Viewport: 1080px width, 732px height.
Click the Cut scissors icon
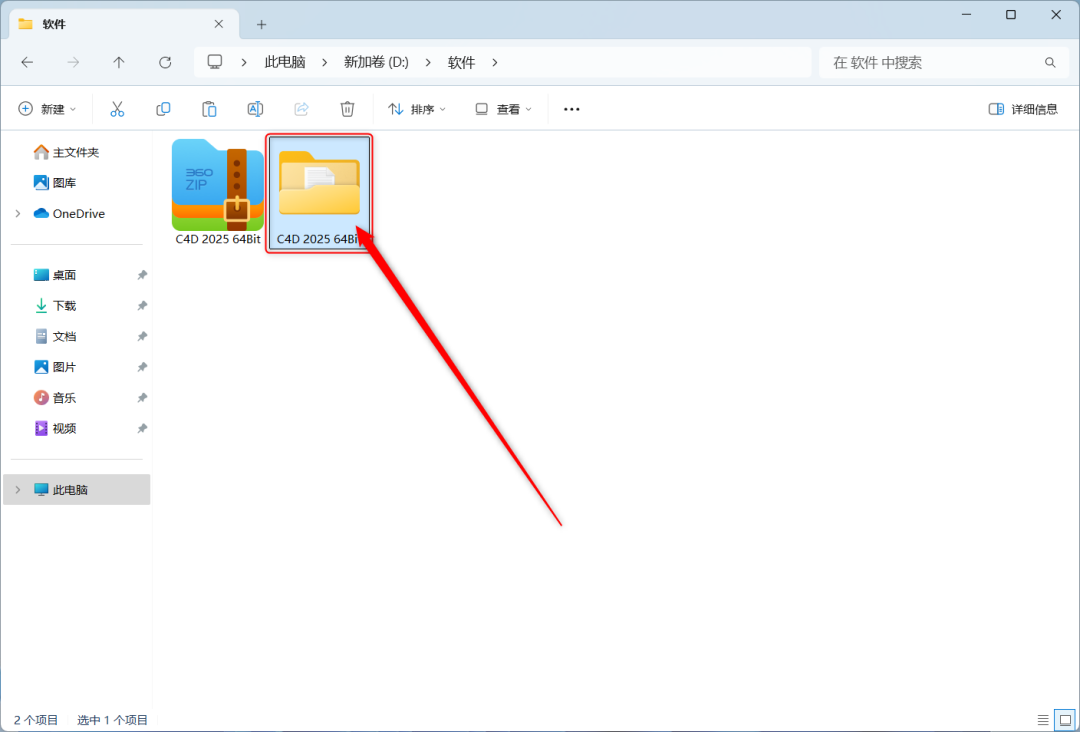tap(117, 109)
